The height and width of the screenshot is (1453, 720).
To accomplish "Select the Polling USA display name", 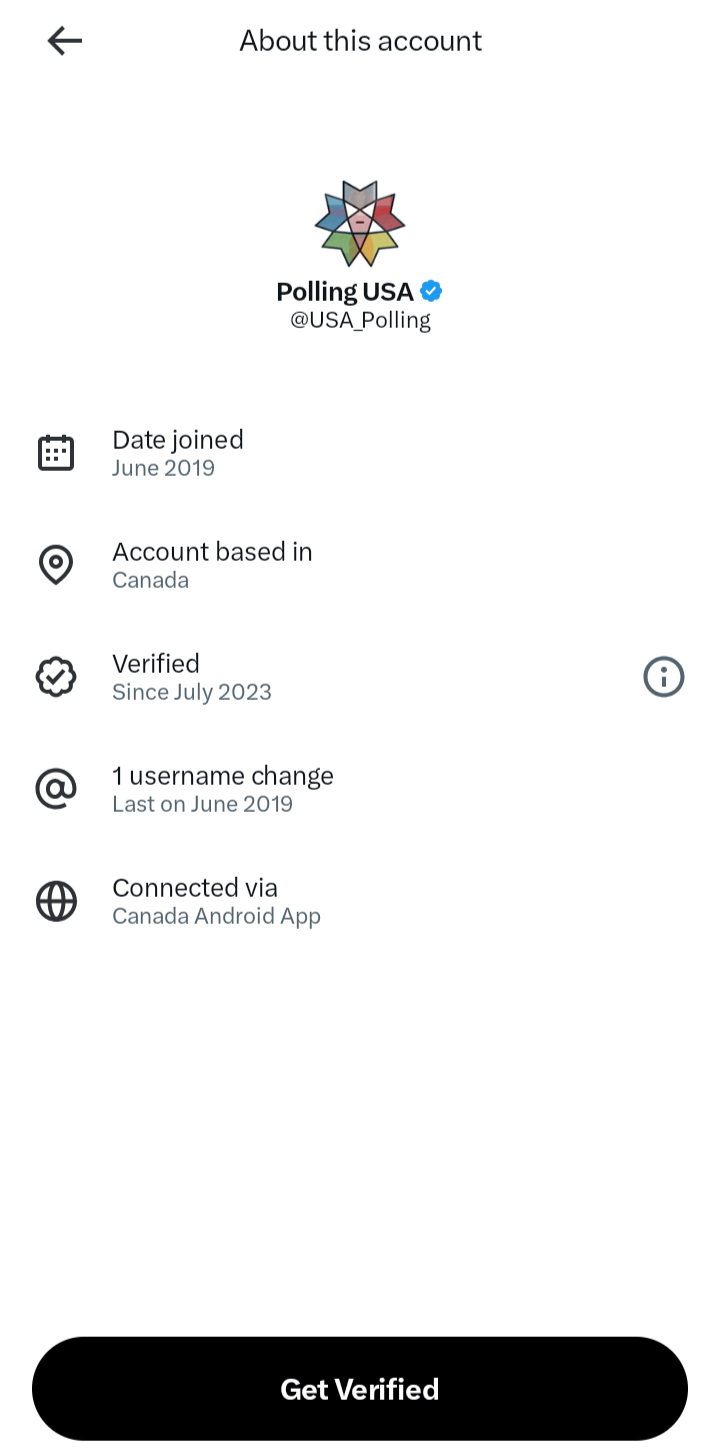I will click(x=345, y=292).
